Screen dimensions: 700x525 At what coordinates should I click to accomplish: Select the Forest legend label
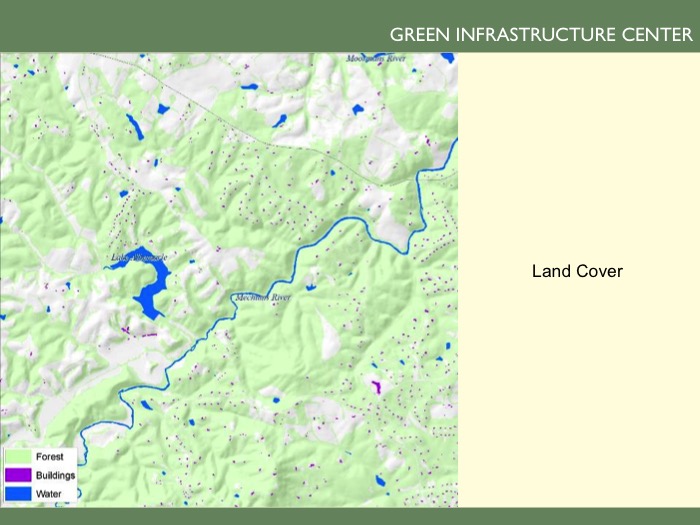pyautogui.click(x=50, y=457)
